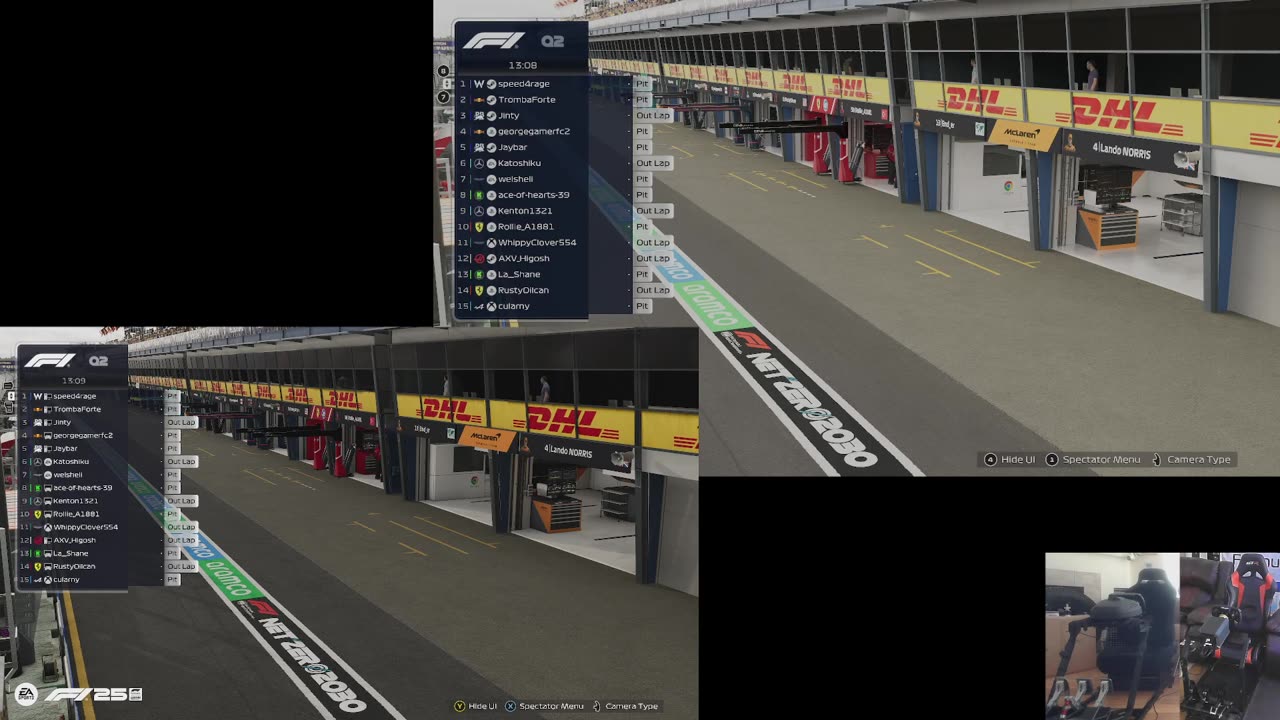The width and height of the screenshot is (1280, 720).
Task: Select driver speed4rage in upper leaderboard
Action: tap(524, 84)
